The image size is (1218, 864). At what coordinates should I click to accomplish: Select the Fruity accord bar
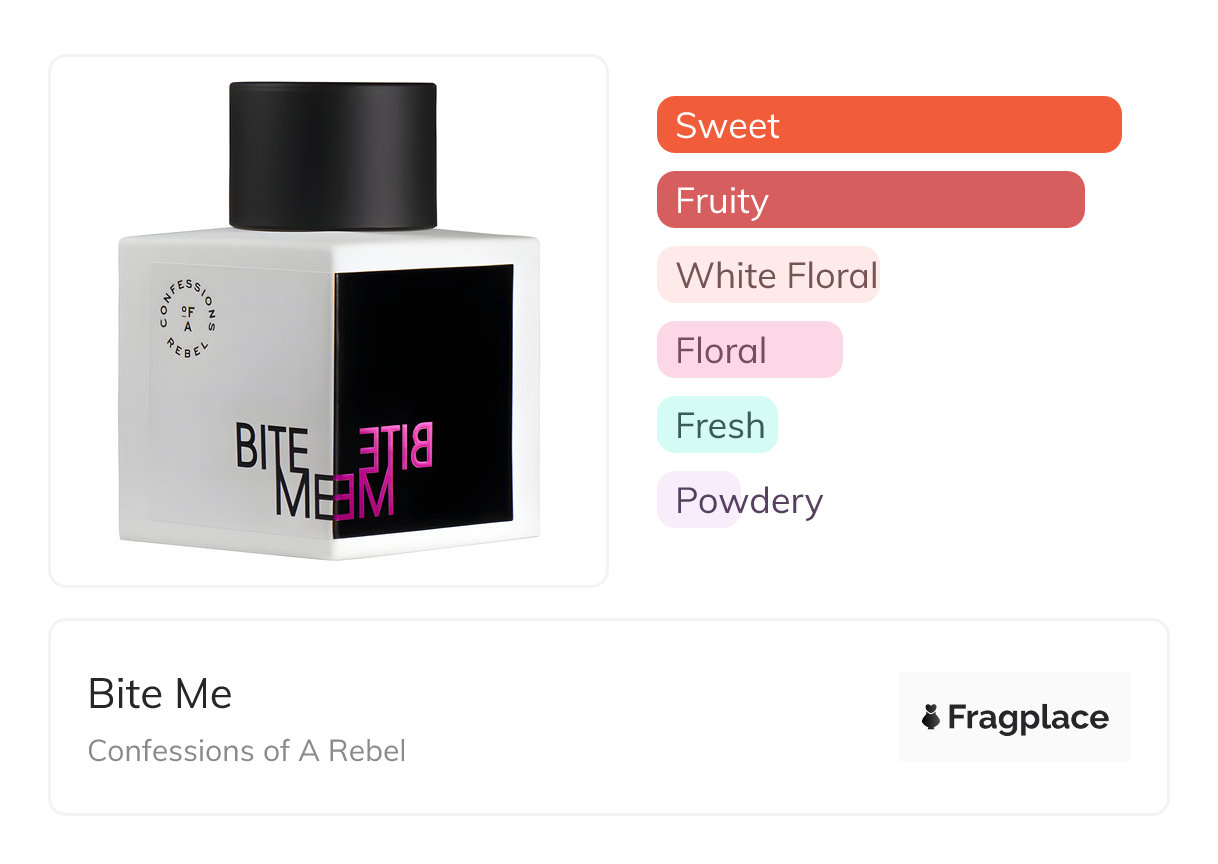[870, 200]
